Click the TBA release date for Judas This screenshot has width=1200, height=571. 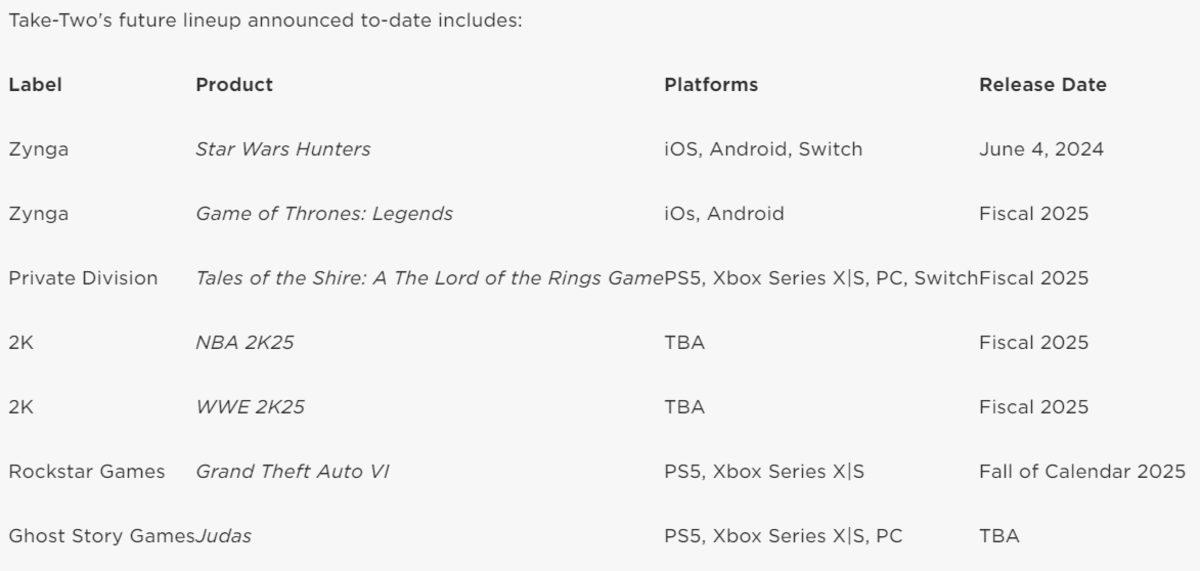[999, 536]
